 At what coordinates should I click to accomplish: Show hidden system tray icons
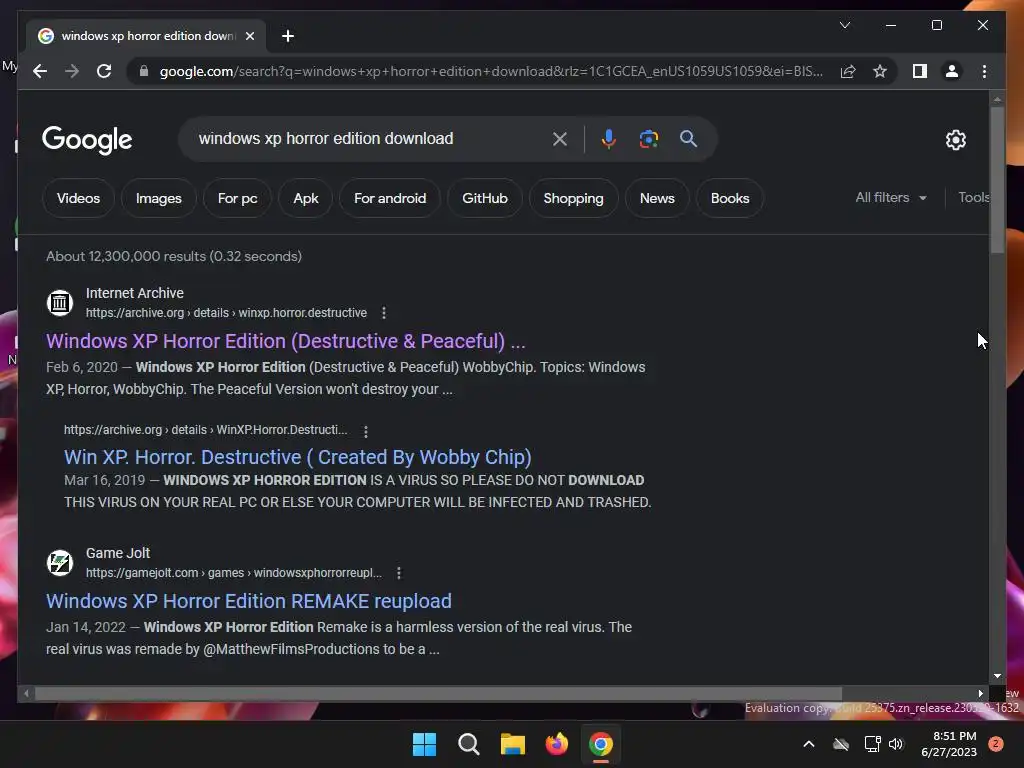click(x=808, y=744)
